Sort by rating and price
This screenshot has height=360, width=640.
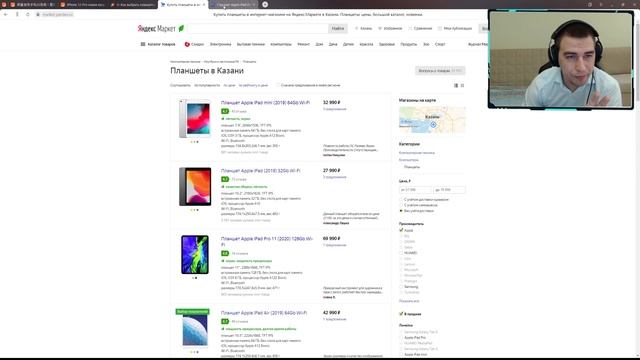coord(253,85)
